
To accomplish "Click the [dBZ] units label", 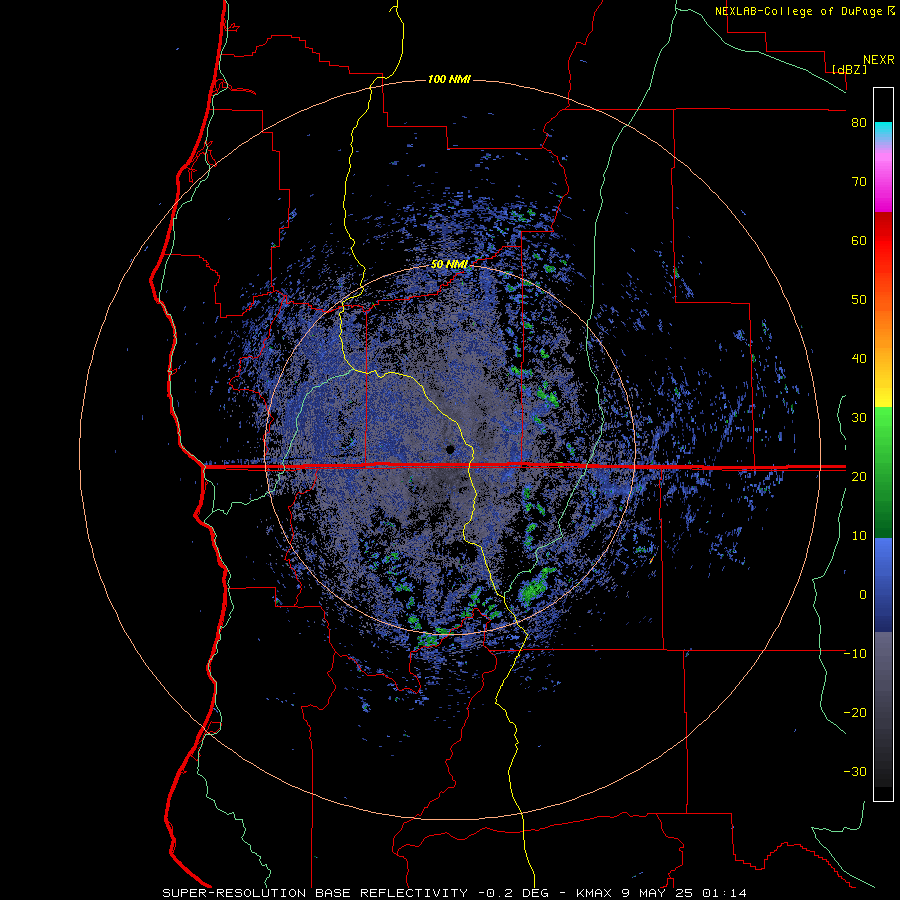I will [849, 69].
